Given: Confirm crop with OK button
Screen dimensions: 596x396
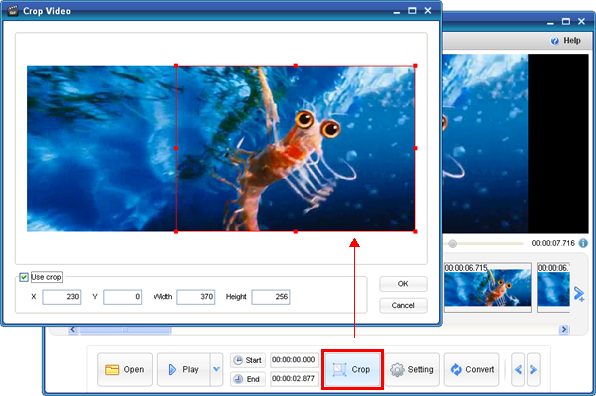Looking at the screenshot, I should (x=403, y=284).
